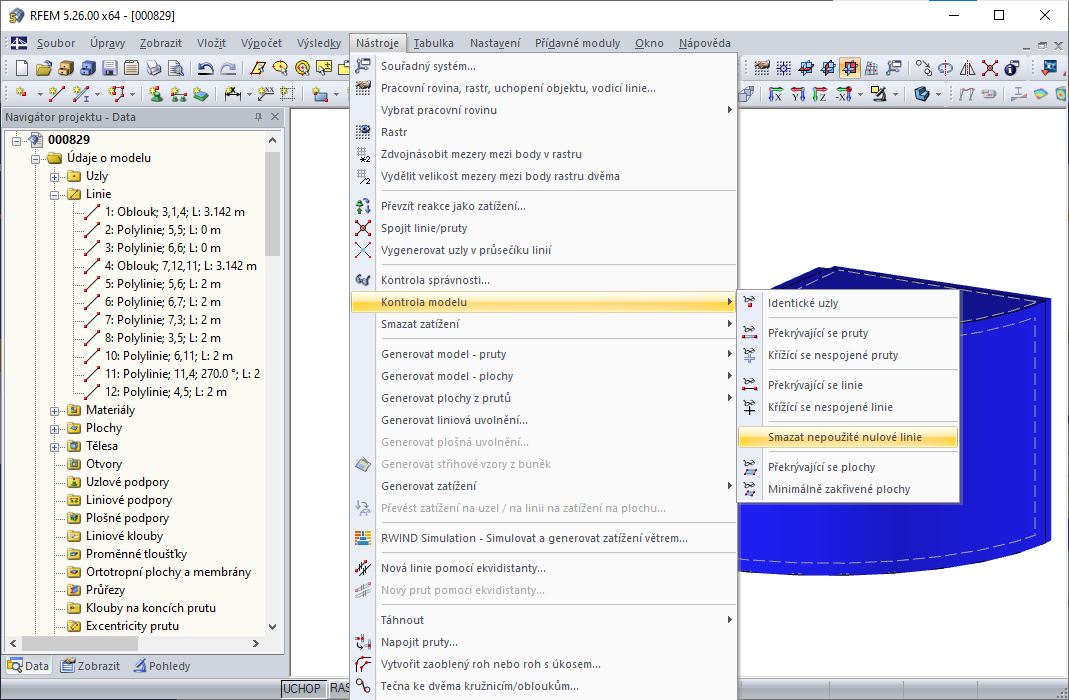This screenshot has width=1069, height=700.
Task: Select the new node tool icon
Action: click(22, 93)
